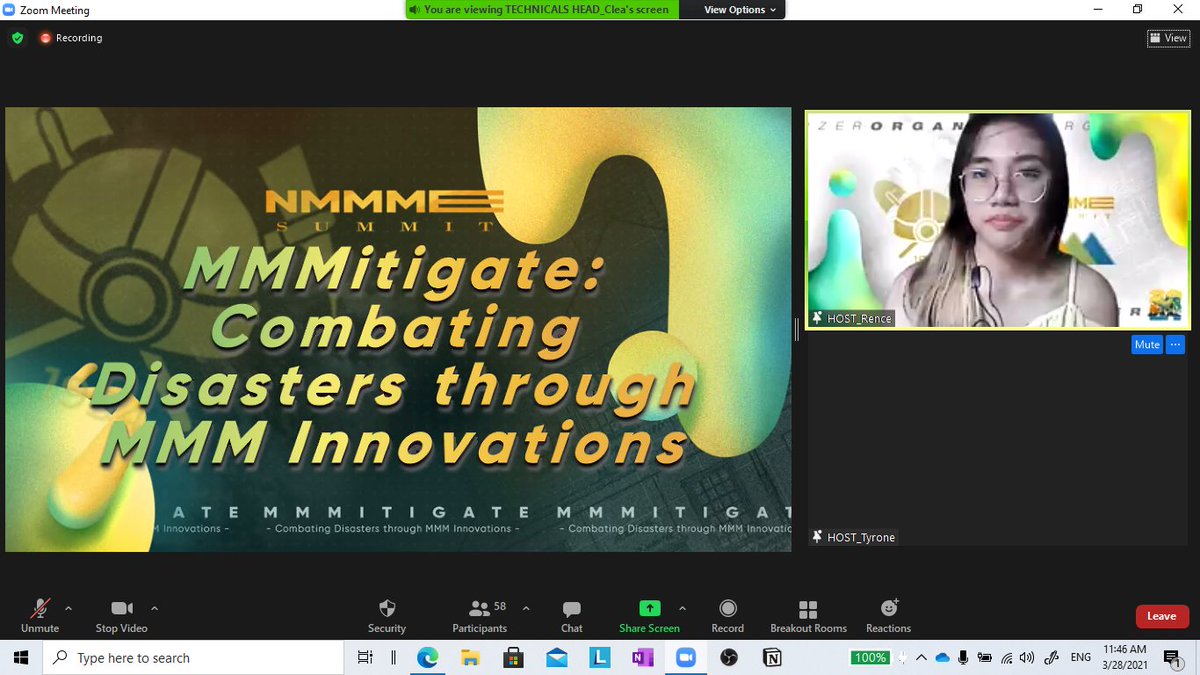Open the clock showing 11:46 AM

pyautogui.click(x=1127, y=657)
